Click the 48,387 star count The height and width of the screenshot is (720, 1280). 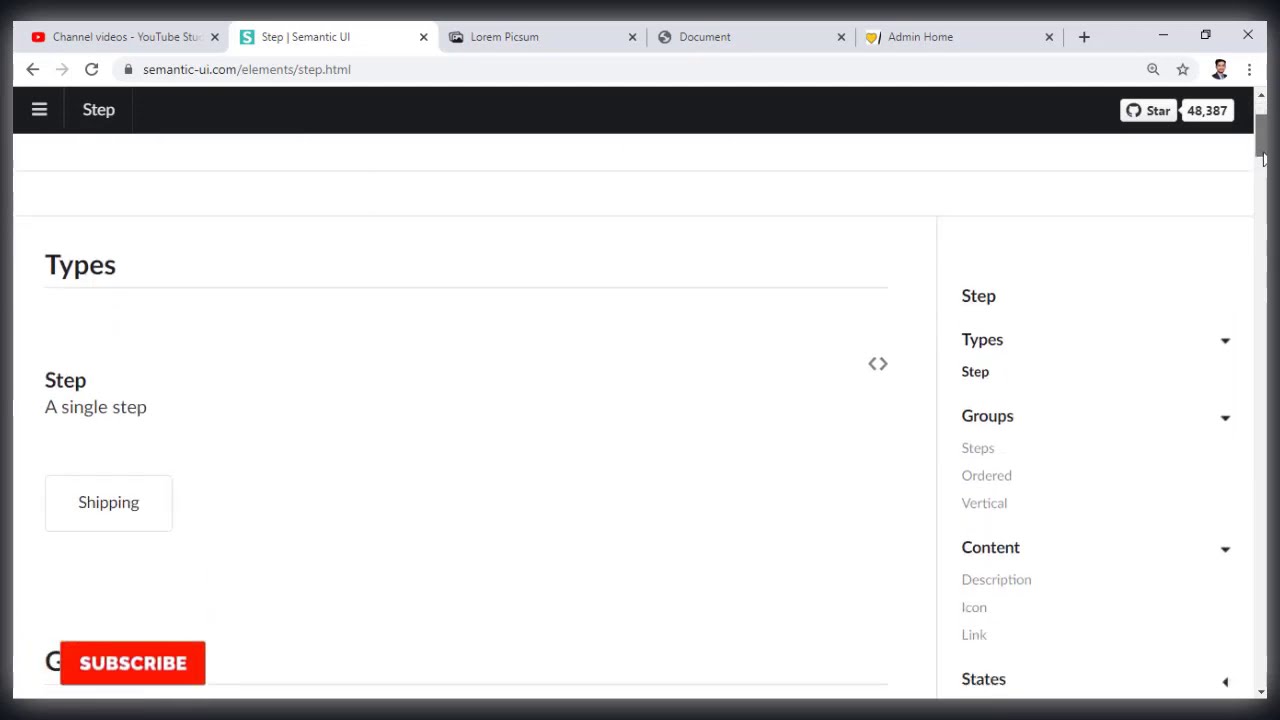point(1207,111)
